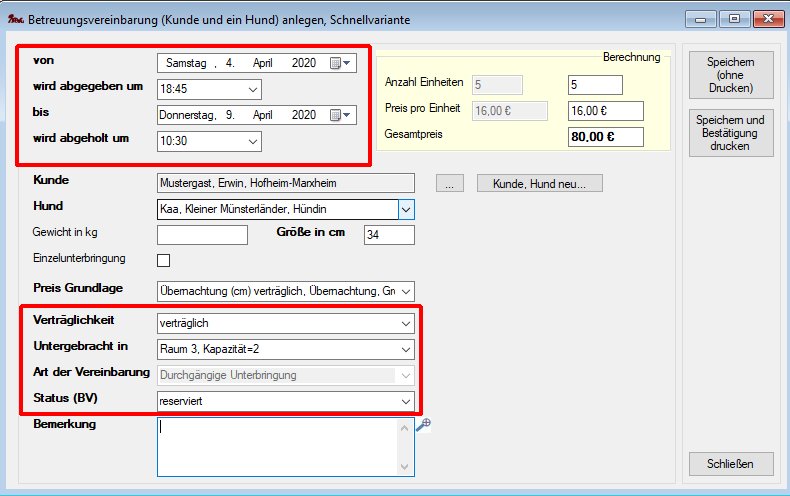Expand the Preis Grundlage dropdown
Viewport: 790px width, 496px height.
click(404, 291)
